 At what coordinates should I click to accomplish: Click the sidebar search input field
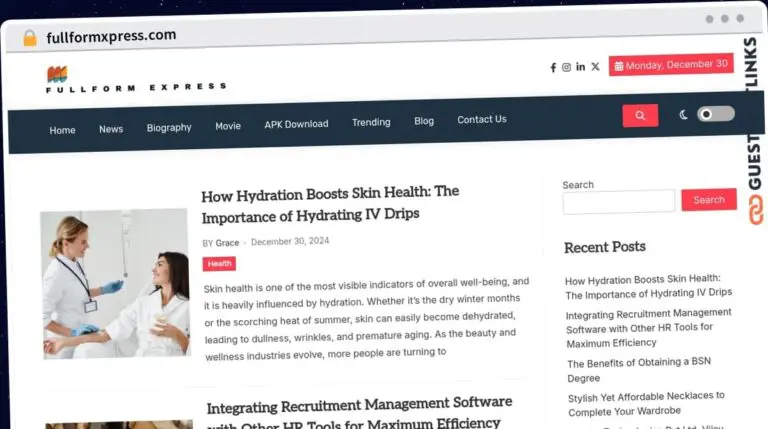[618, 201]
